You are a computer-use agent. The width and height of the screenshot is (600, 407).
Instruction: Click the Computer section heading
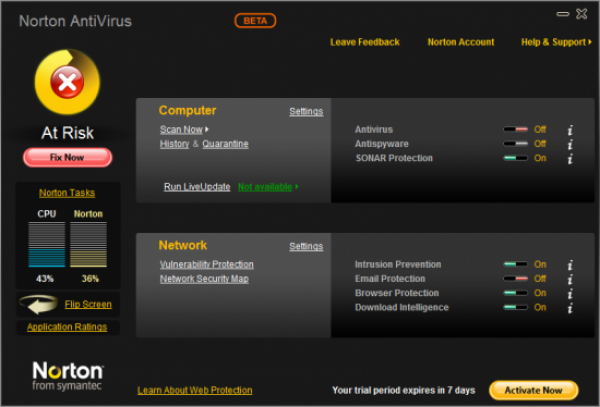(188, 110)
